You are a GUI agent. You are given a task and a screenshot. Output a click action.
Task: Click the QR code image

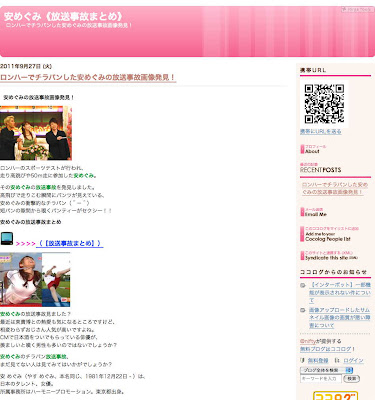[x=324, y=104]
